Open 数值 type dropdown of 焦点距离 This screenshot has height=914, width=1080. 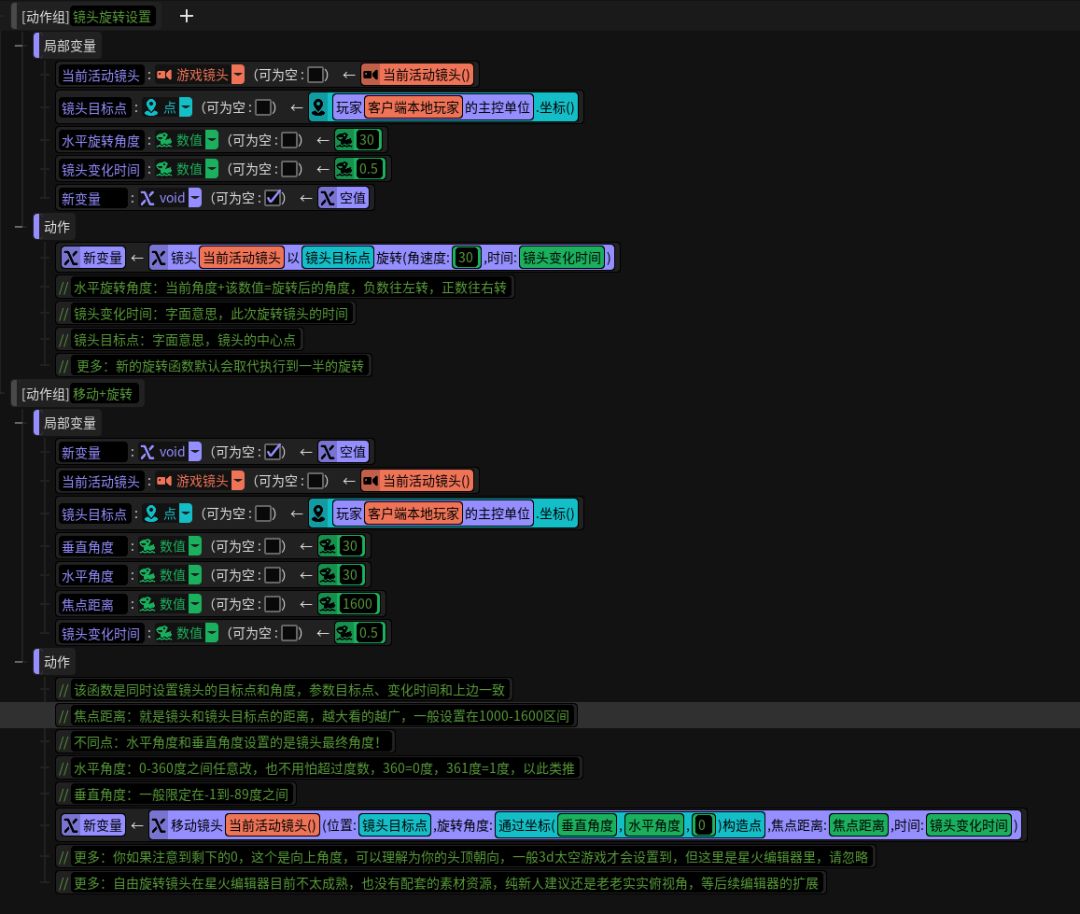pyautogui.click(x=195, y=604)
